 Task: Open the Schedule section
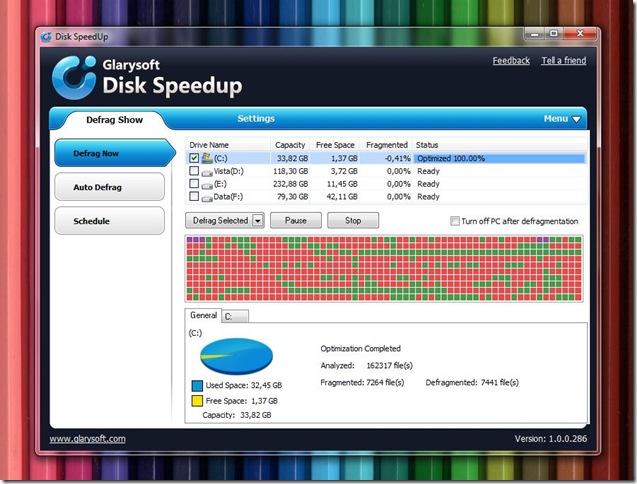click(110, 221)
